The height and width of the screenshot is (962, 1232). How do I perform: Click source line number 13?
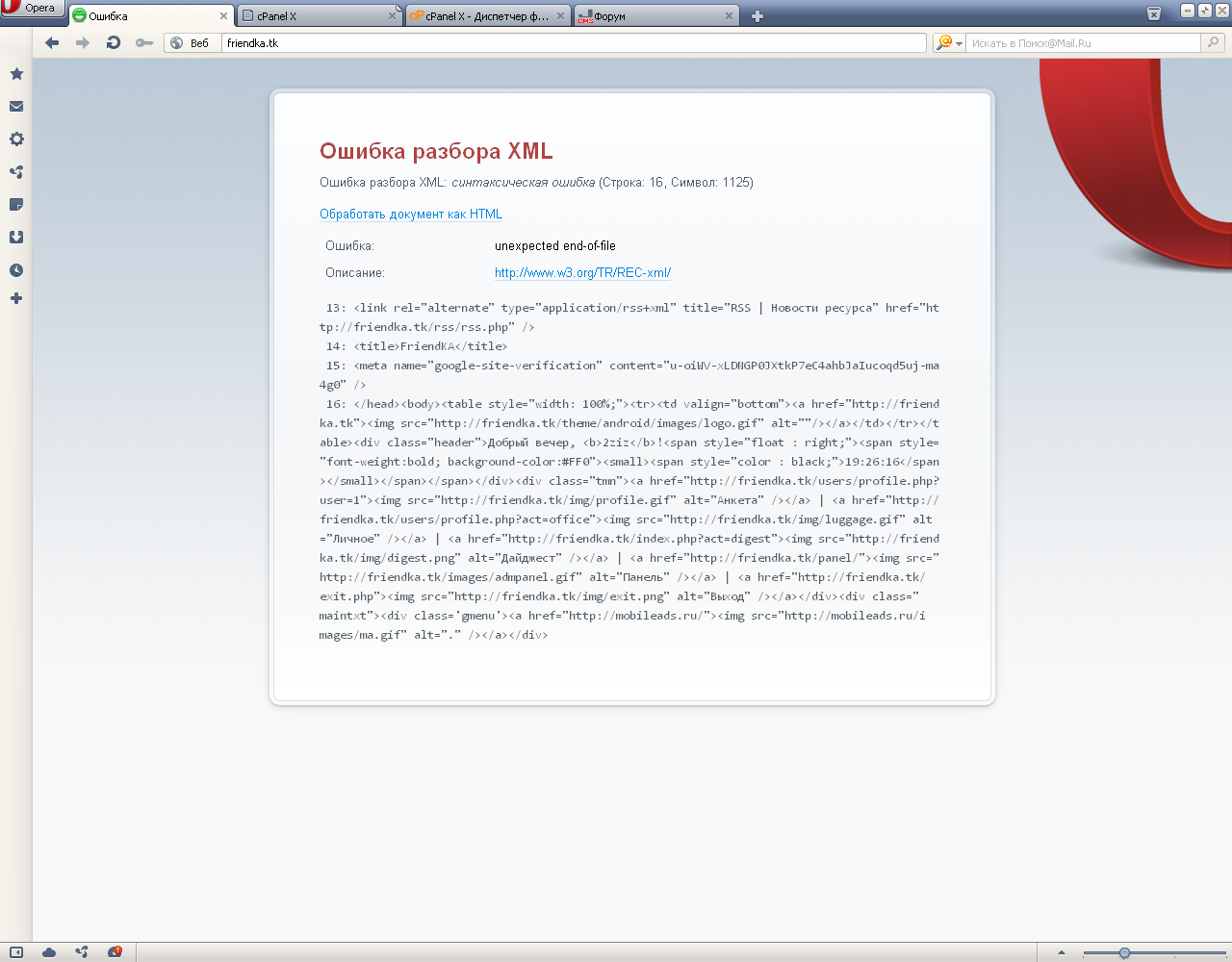(x=335, y=308)
